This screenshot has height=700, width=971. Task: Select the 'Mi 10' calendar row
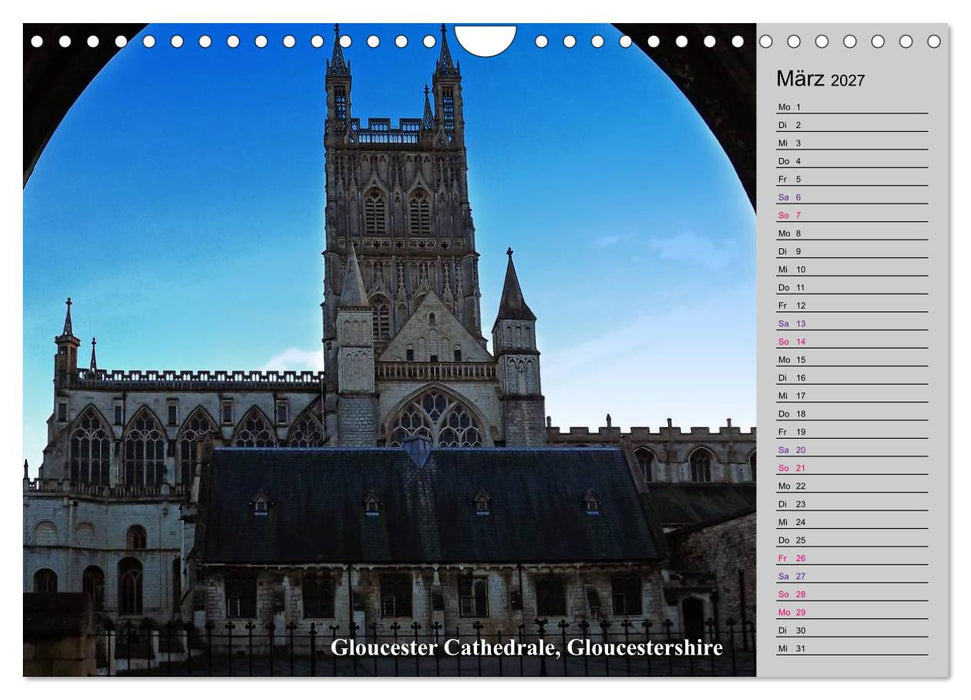[852, 269]
